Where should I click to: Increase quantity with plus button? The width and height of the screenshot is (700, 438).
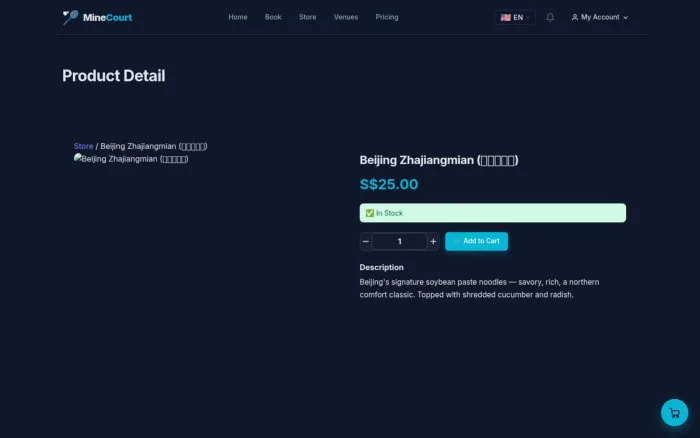coord(433,242)
